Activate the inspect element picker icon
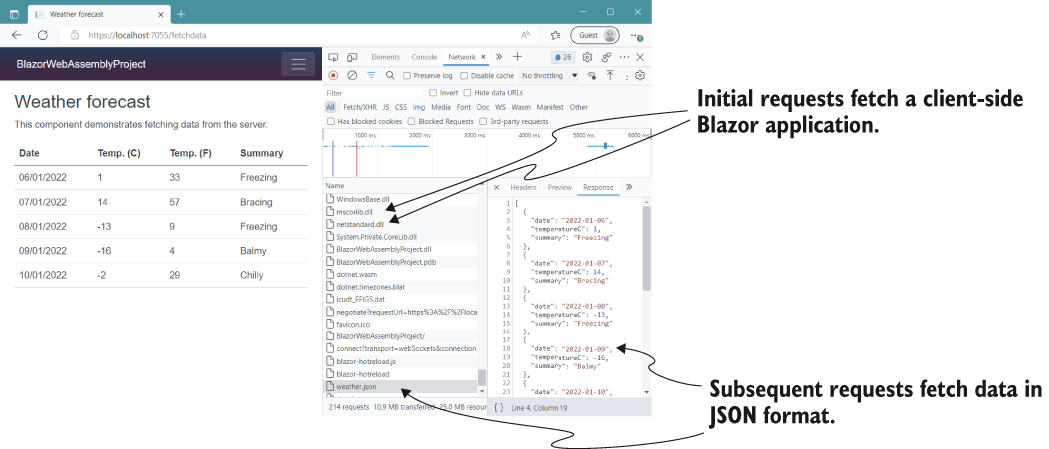1049x449 pixels. 333,57
